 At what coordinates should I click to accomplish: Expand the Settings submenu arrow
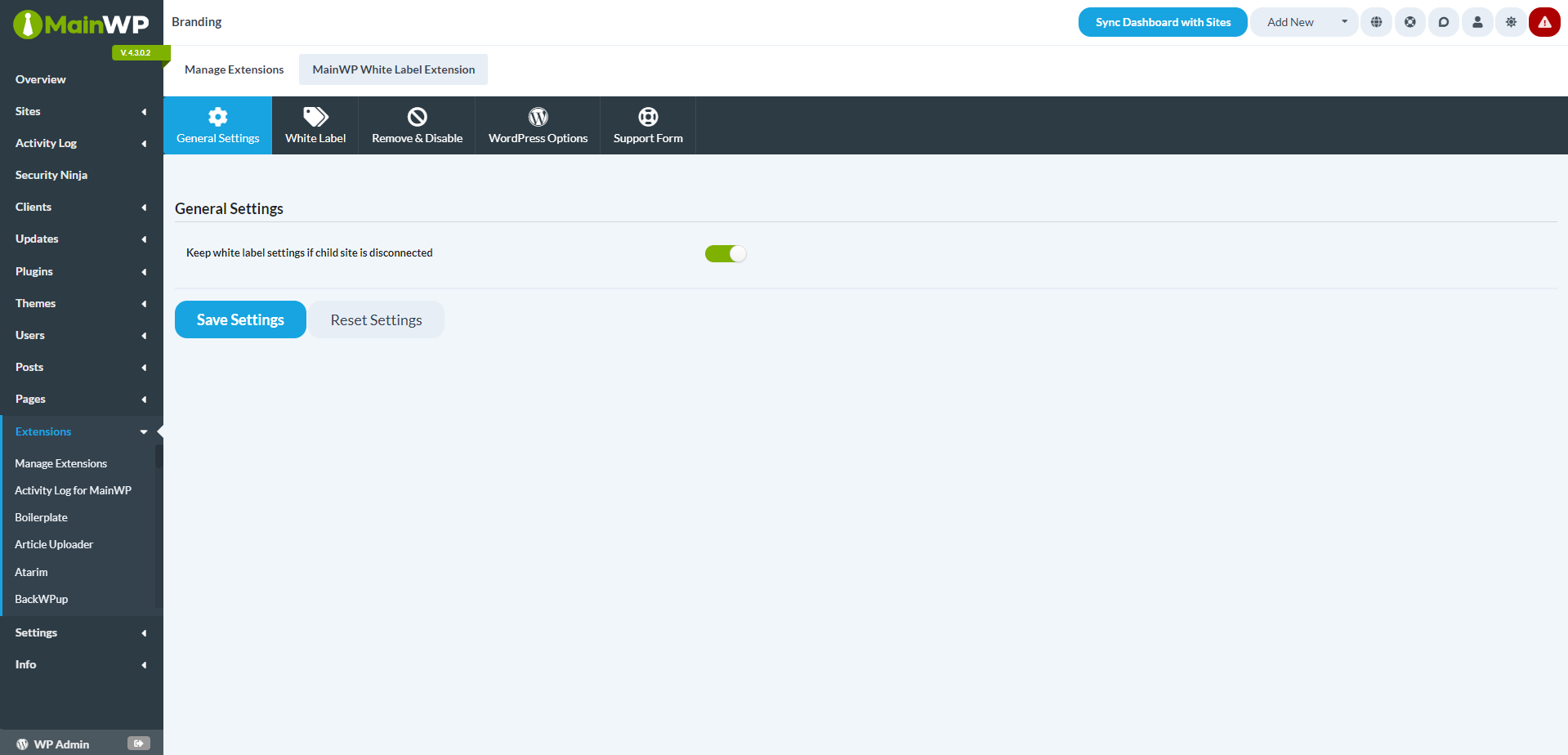(x=144, y=633)
